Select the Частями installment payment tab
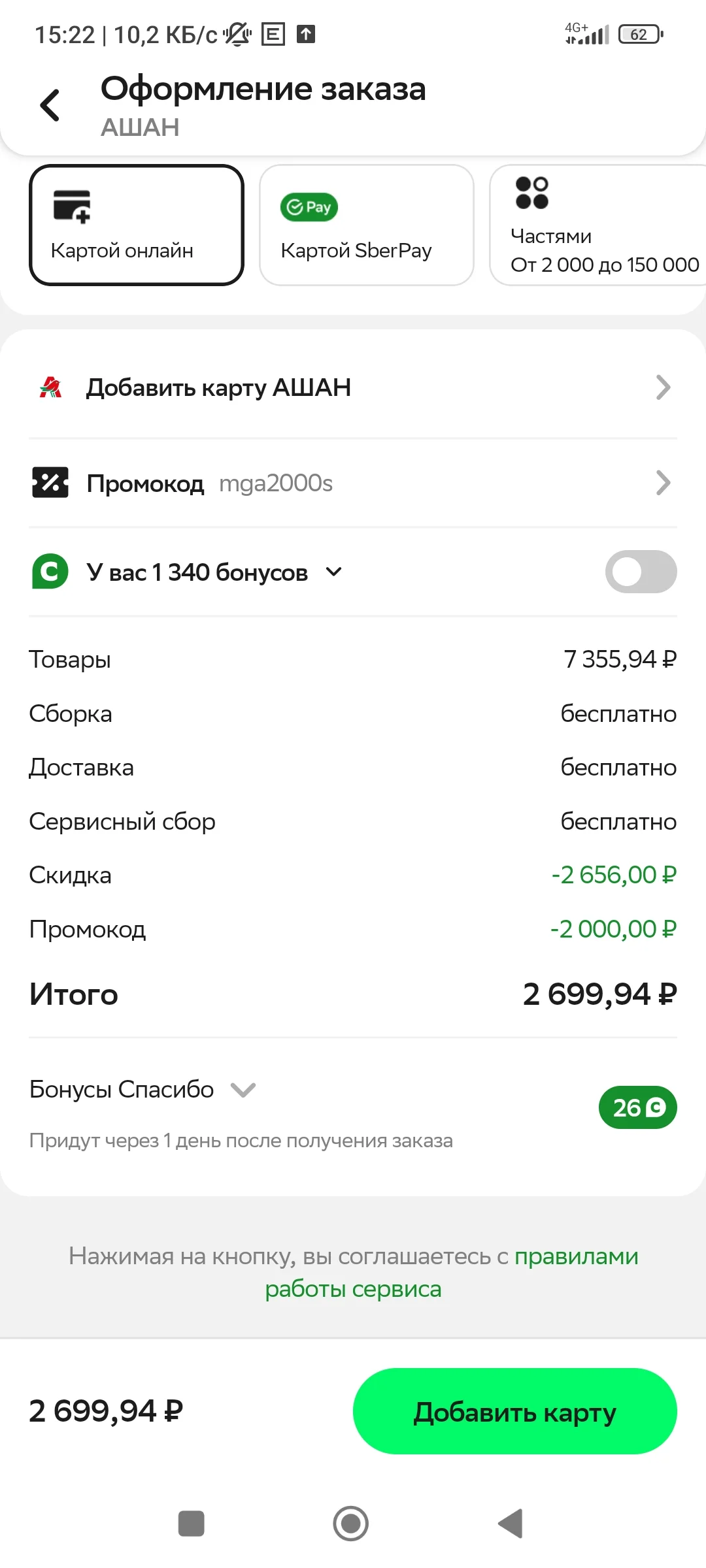Screen dimensions: 706x1568 click(597, 225)
